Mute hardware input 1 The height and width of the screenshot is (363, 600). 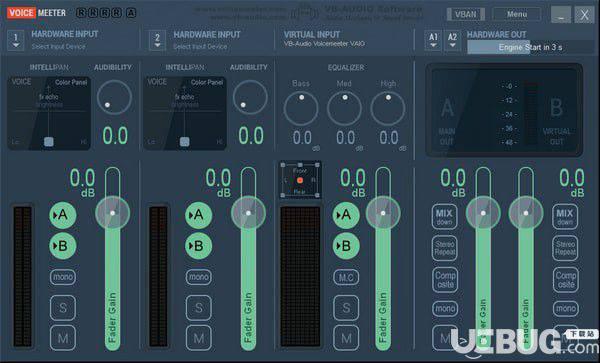tap(63, 338)
